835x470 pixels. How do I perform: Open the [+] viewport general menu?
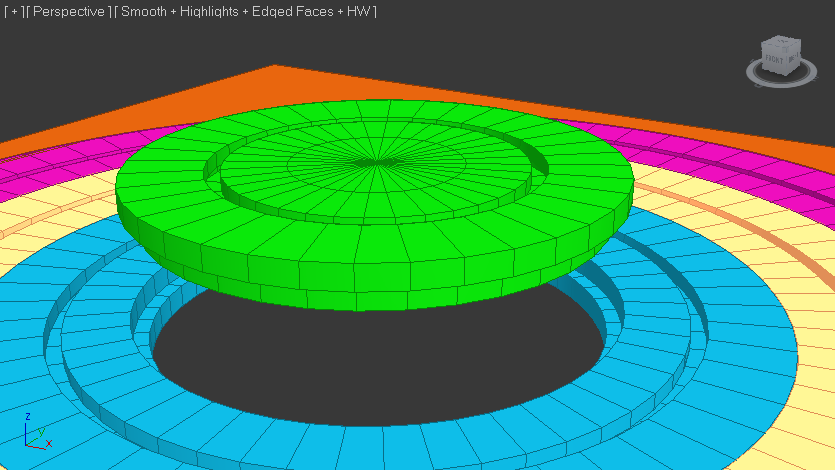pos(14,11)
